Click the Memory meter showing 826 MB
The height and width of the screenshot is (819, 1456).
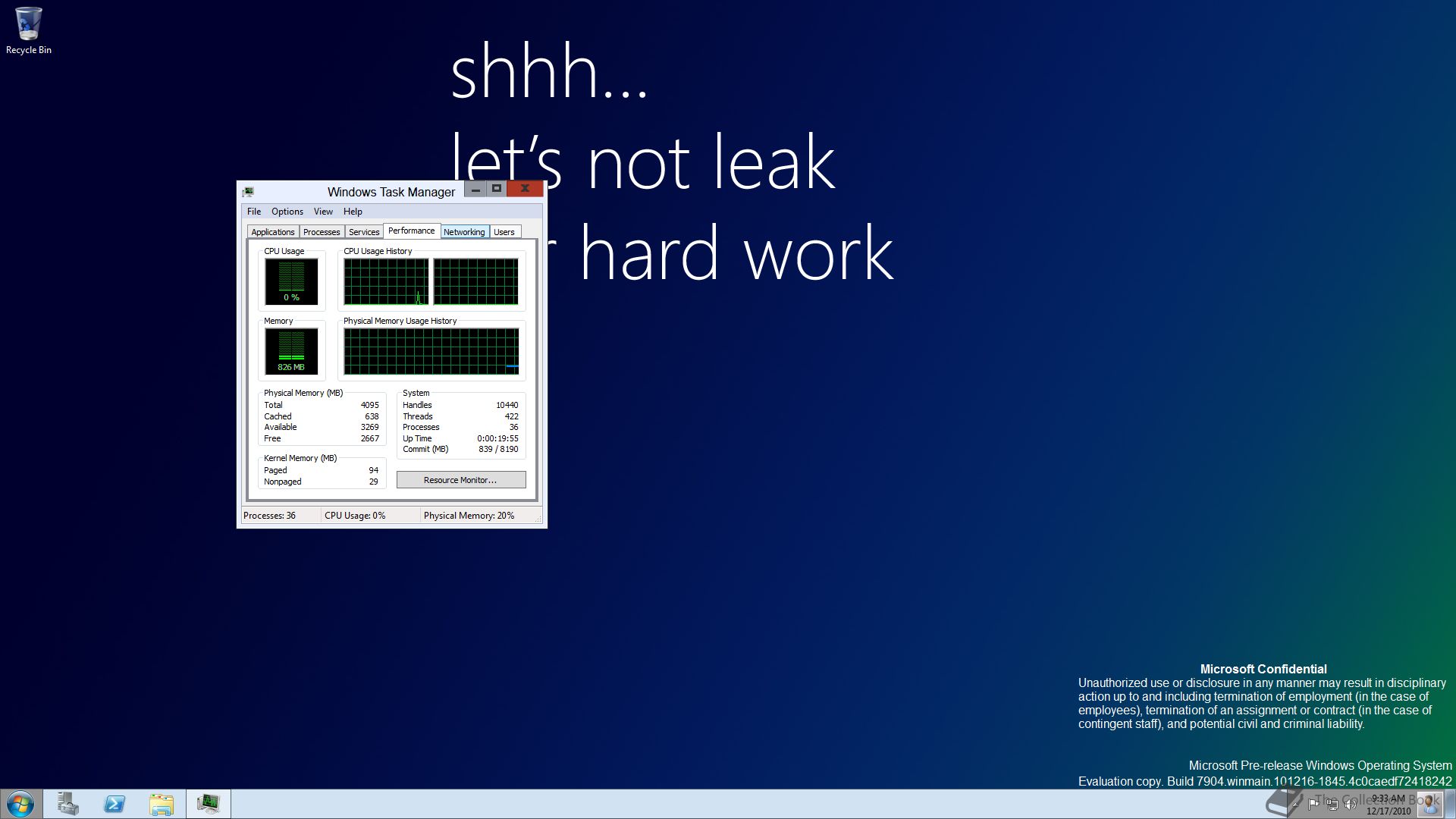coord(291,351)
